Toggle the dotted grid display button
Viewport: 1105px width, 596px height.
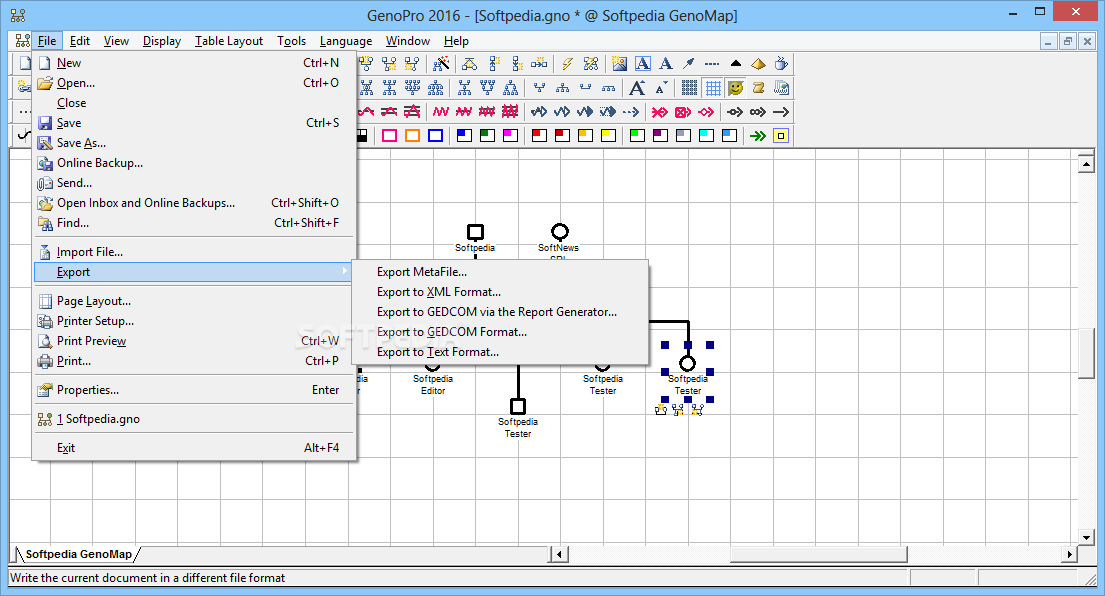689,88
